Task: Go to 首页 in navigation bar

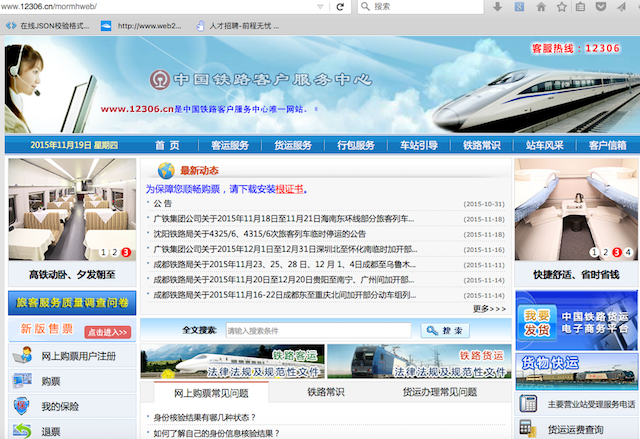Action: (x=167, y=145)
